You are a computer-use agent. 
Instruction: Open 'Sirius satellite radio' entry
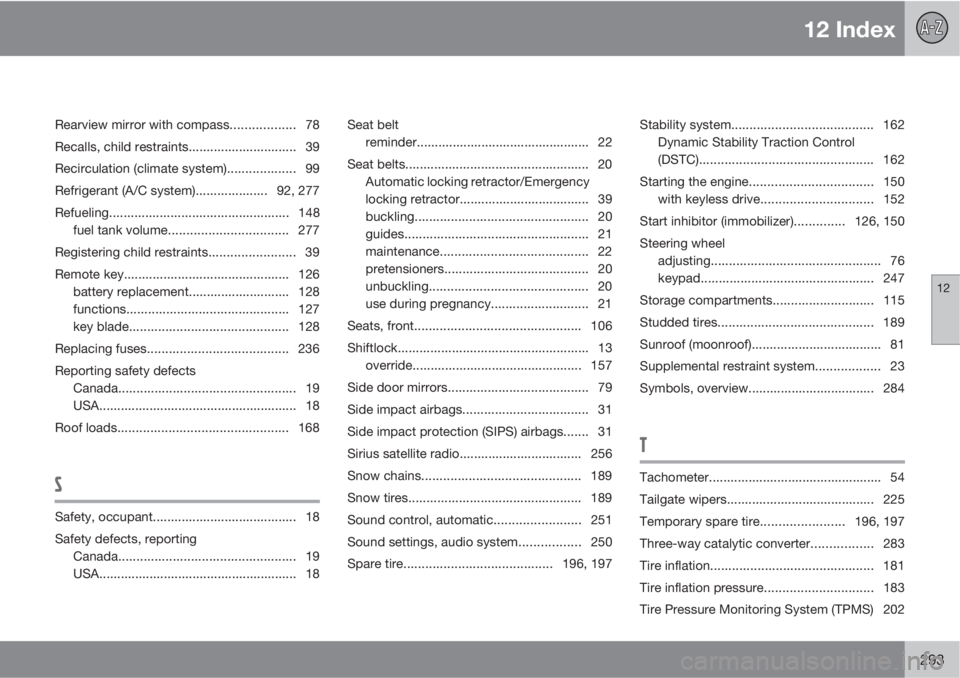479,454
